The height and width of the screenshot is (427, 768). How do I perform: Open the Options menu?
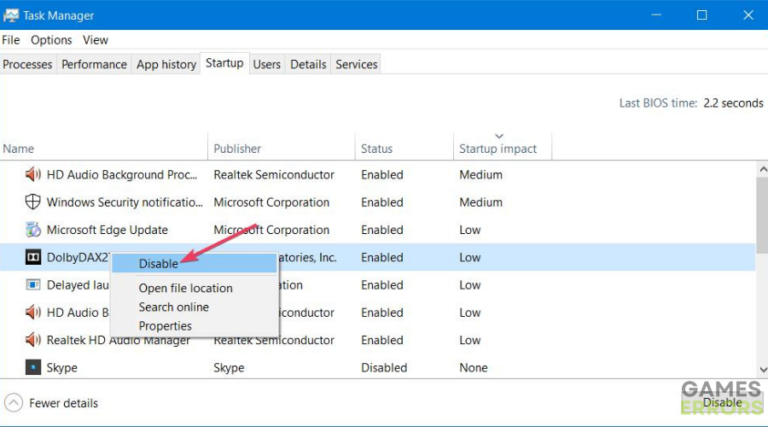tap(51, 40)
